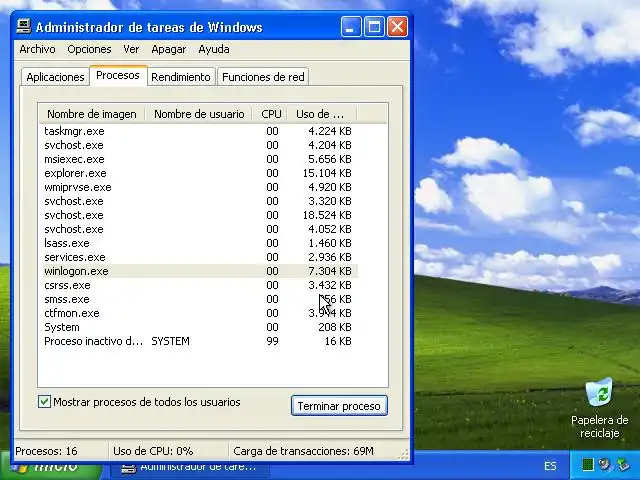Sort by Uso de memoria column header
640x480 pixels.
click(322, 114)
